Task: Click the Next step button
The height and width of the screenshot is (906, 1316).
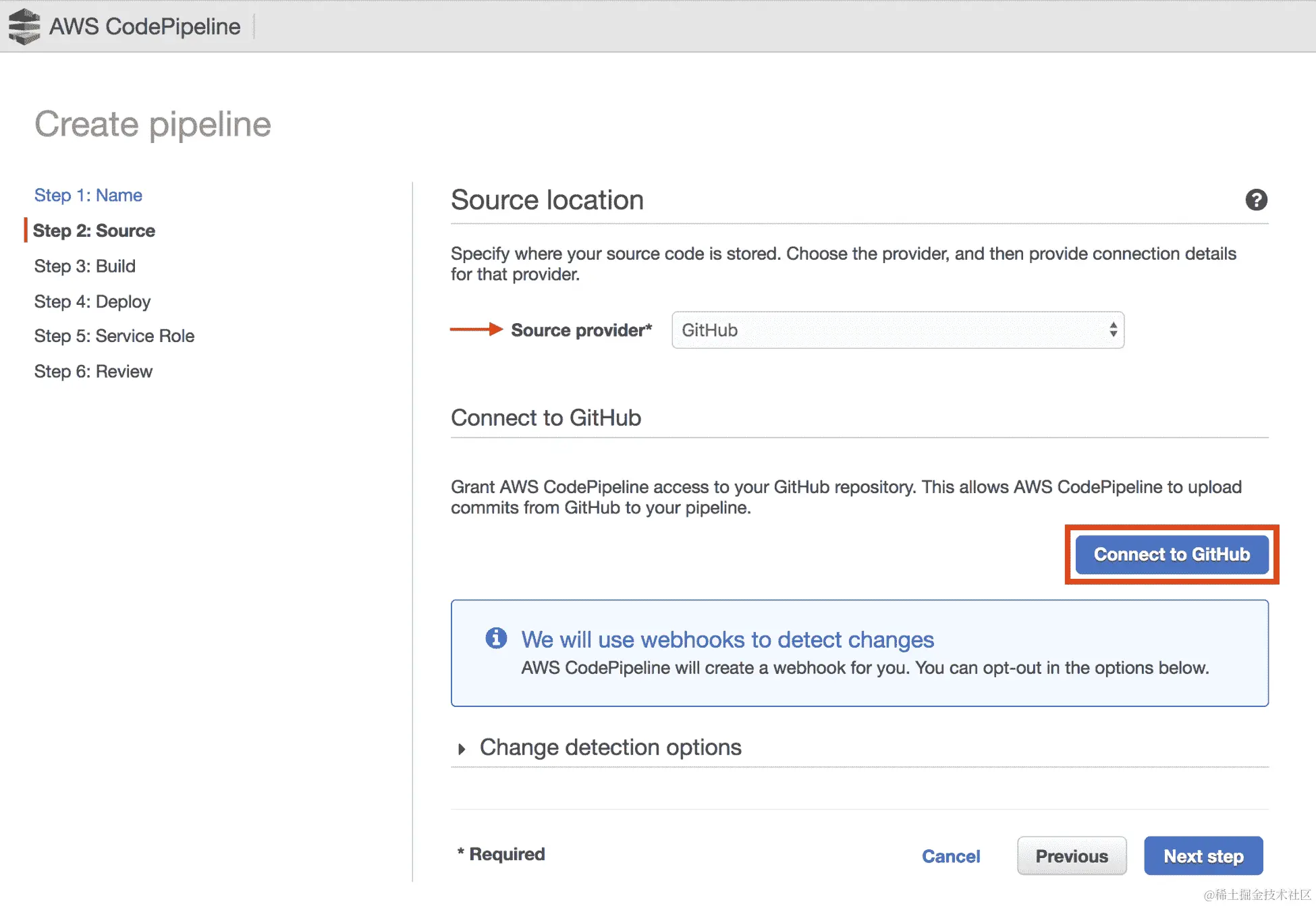Action: (x=1203, y=856)
